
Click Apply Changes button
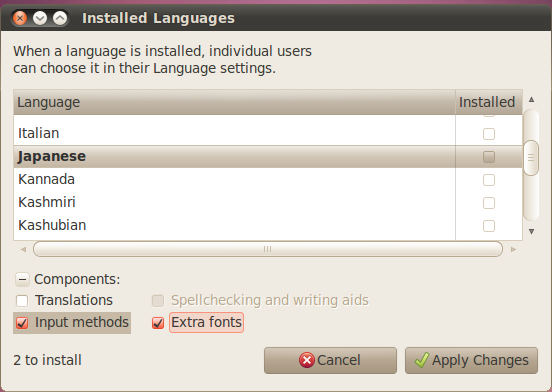tap(471, 360)
